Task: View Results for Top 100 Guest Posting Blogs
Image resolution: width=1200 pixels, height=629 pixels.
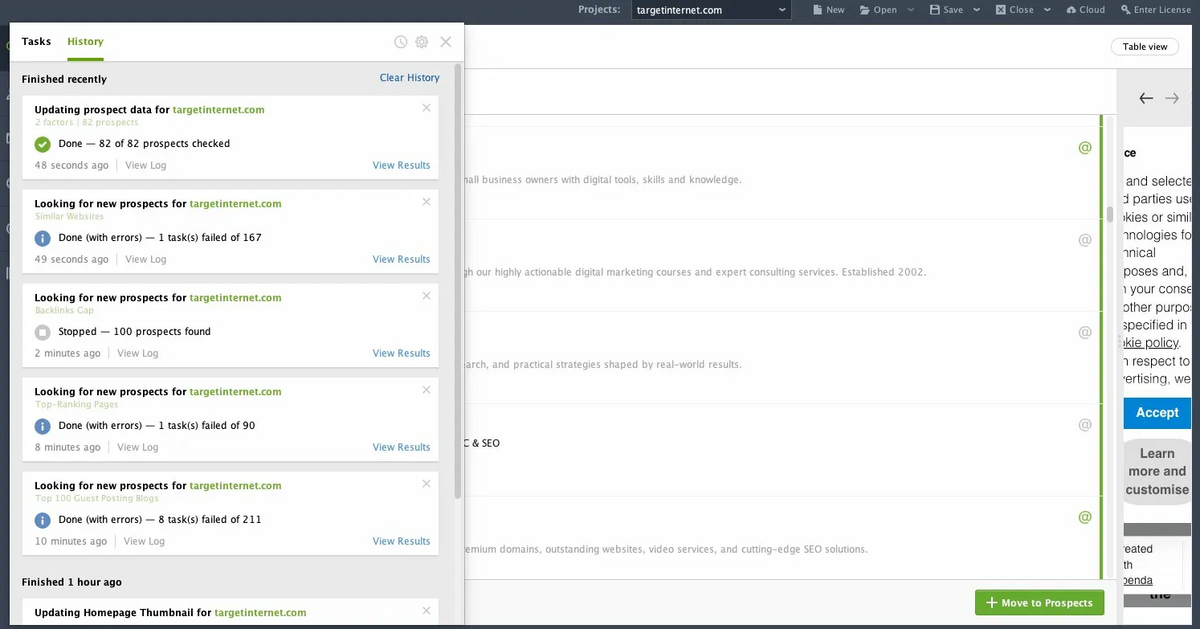Action: (401, 541)
